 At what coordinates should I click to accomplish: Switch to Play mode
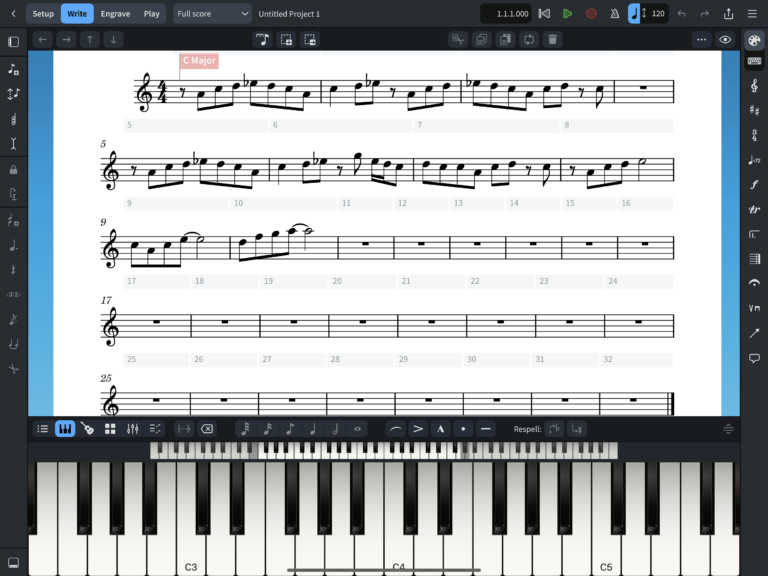151,14
